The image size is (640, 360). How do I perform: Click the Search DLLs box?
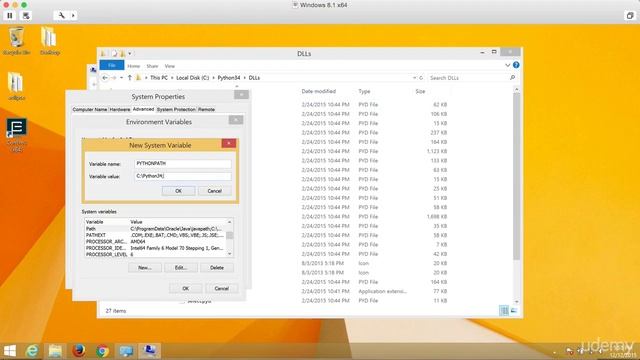coord(467,78)
